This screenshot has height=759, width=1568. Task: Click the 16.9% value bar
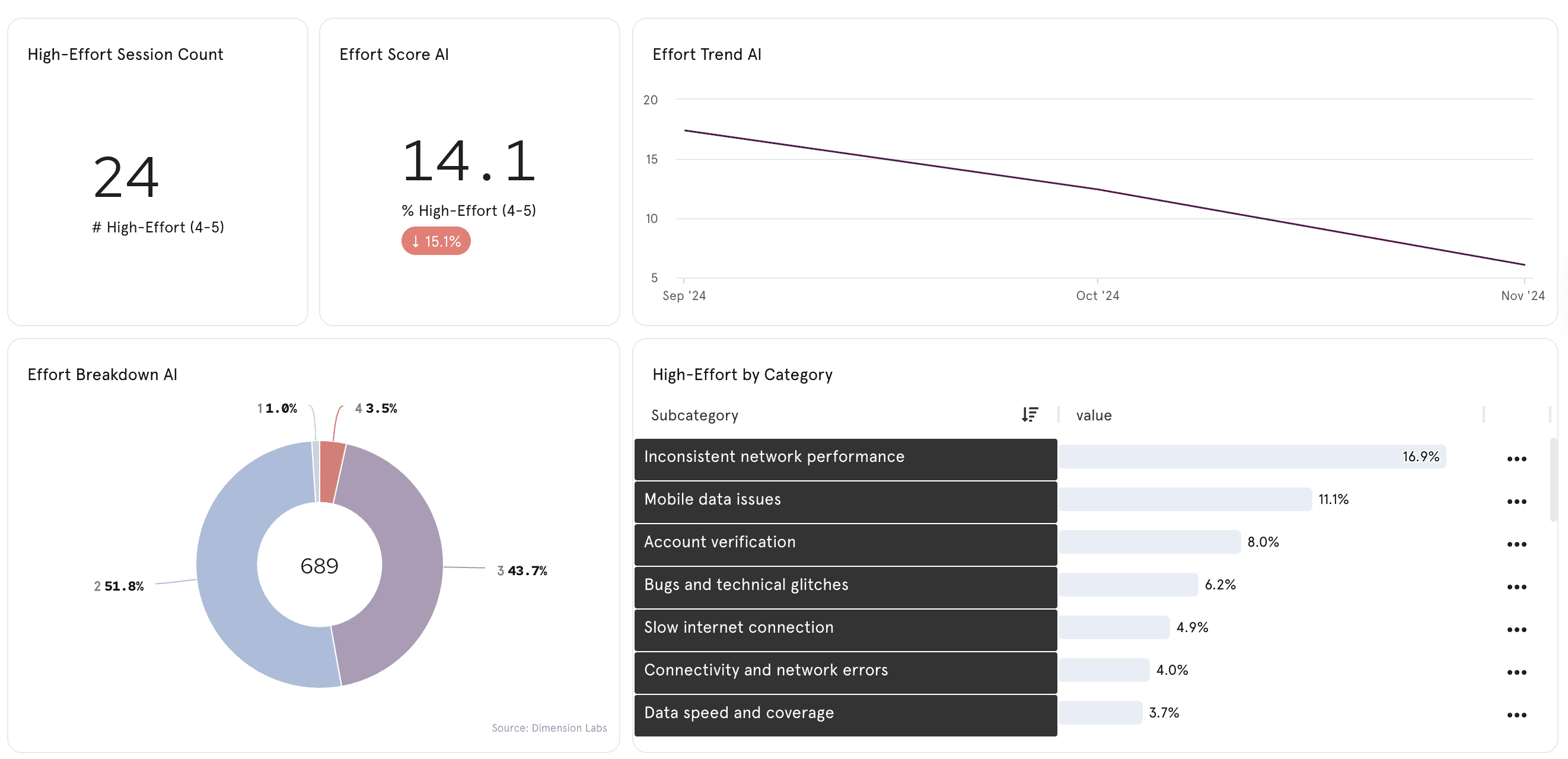coord(1251,457)
